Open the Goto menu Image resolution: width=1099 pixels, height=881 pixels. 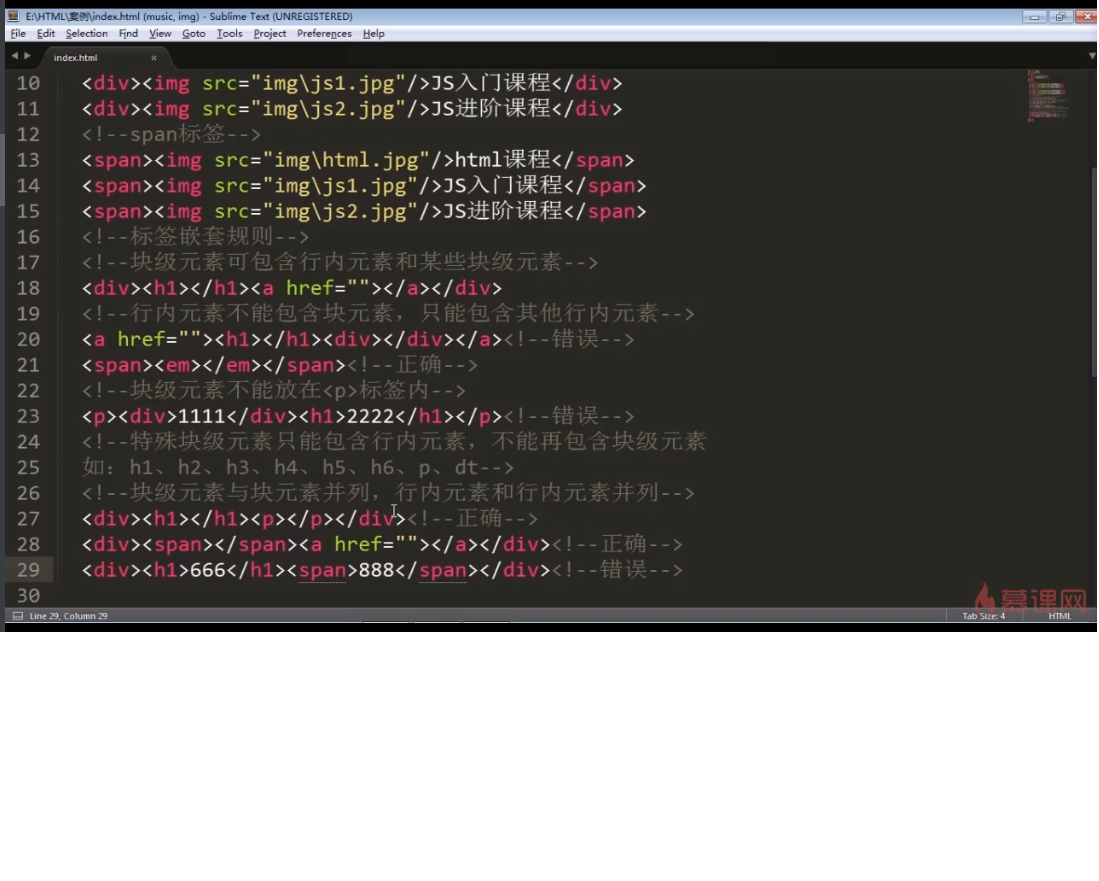coord(193,34)
